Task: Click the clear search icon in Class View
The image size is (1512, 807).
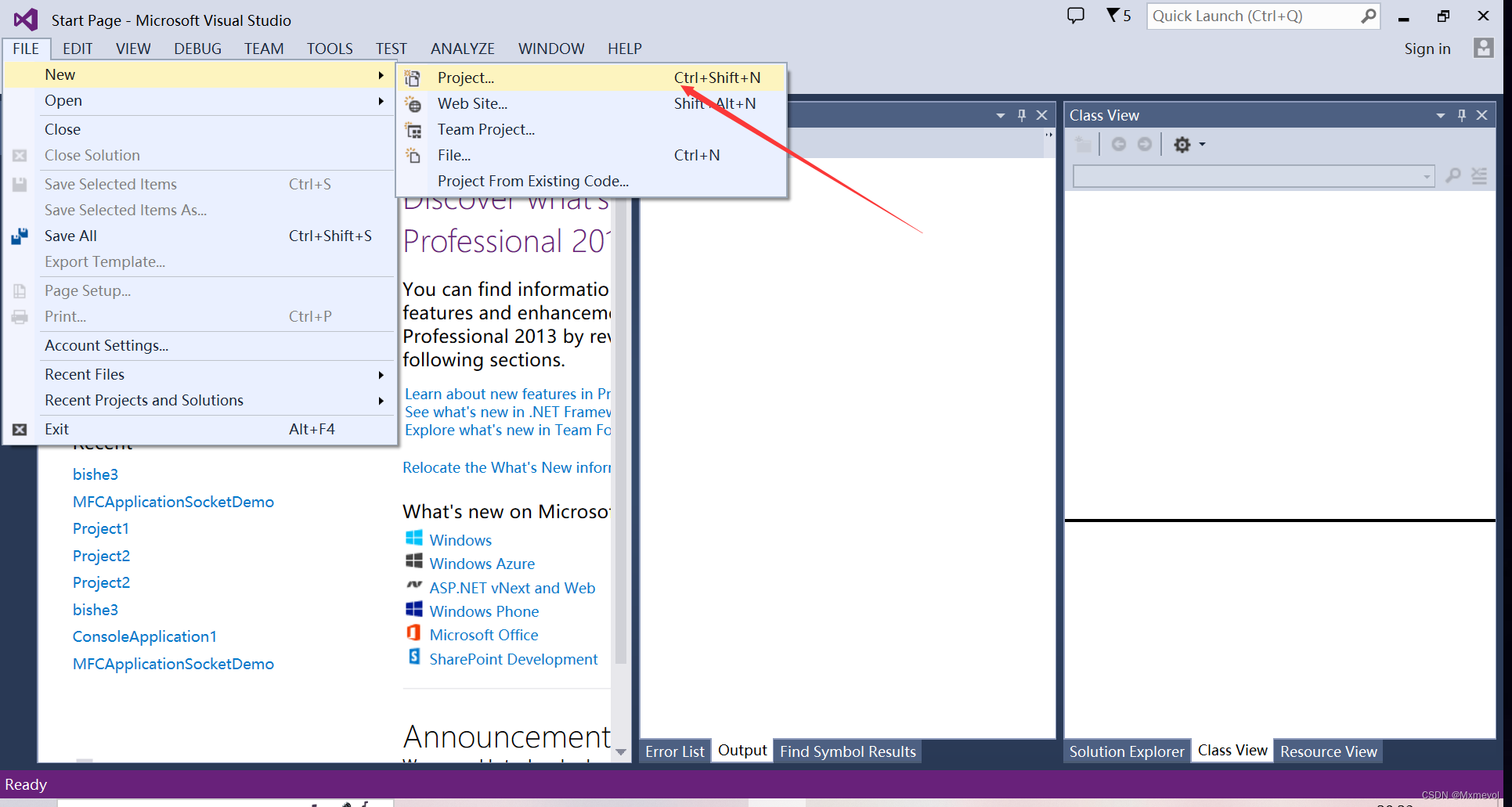Action: (1479, 176)
